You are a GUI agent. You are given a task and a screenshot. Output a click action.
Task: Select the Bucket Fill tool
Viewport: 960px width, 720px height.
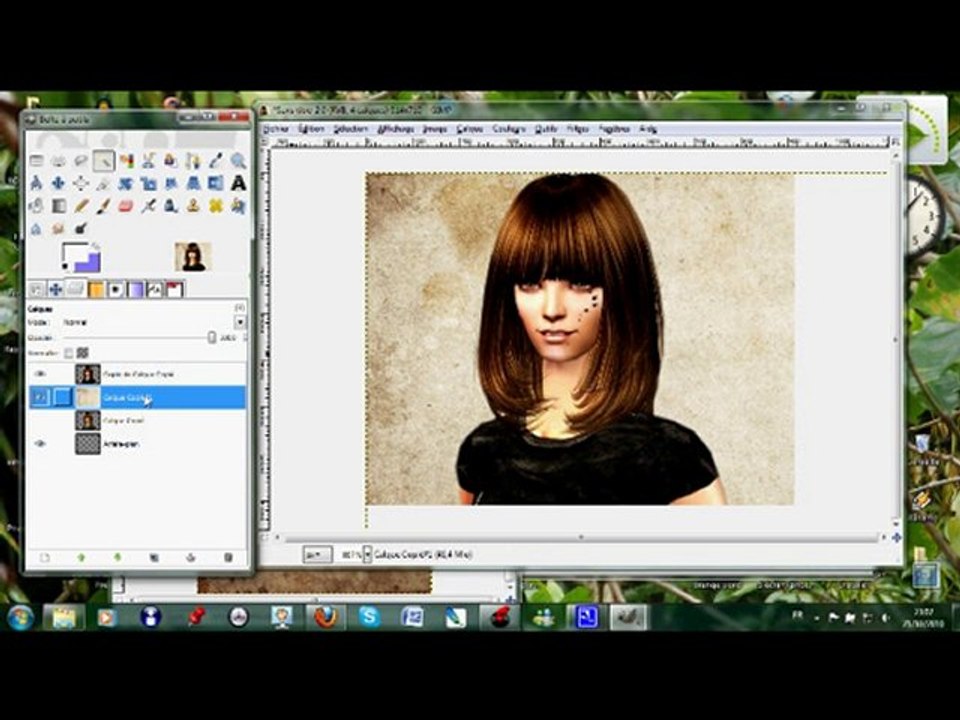36,206
